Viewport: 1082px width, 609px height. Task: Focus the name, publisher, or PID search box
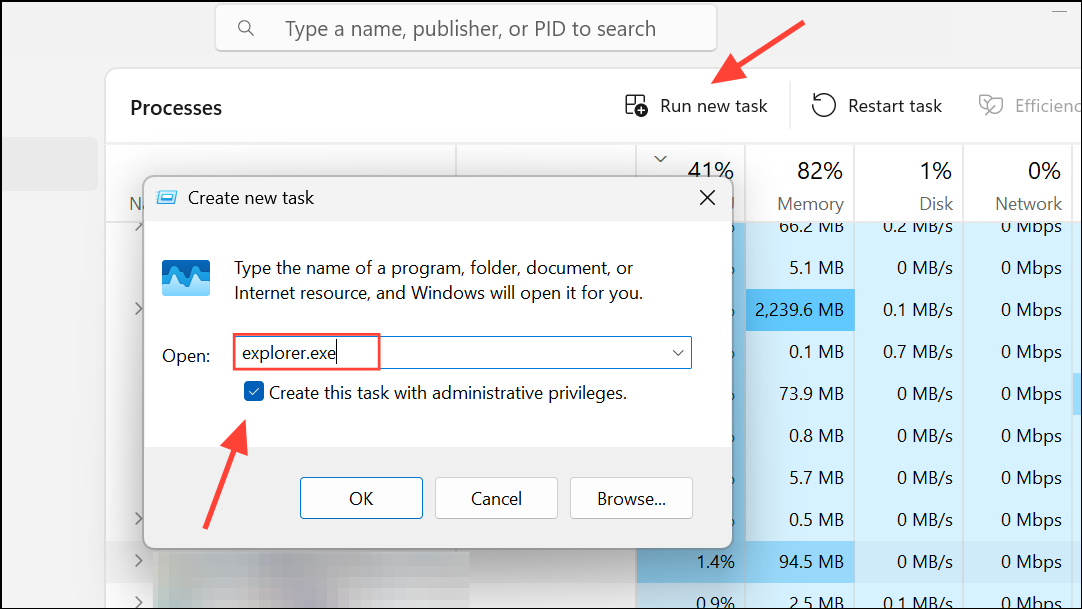[470, 29]
